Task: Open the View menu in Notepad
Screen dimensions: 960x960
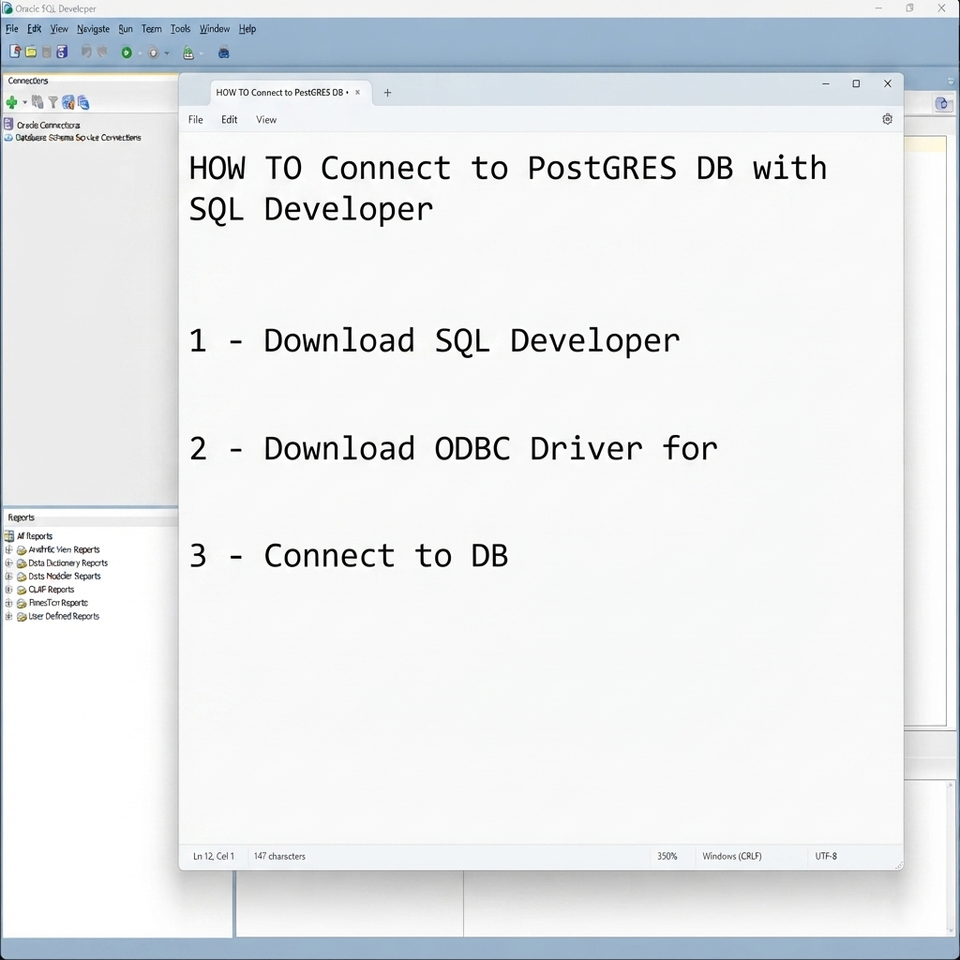Action: click(x=266, y=119)
